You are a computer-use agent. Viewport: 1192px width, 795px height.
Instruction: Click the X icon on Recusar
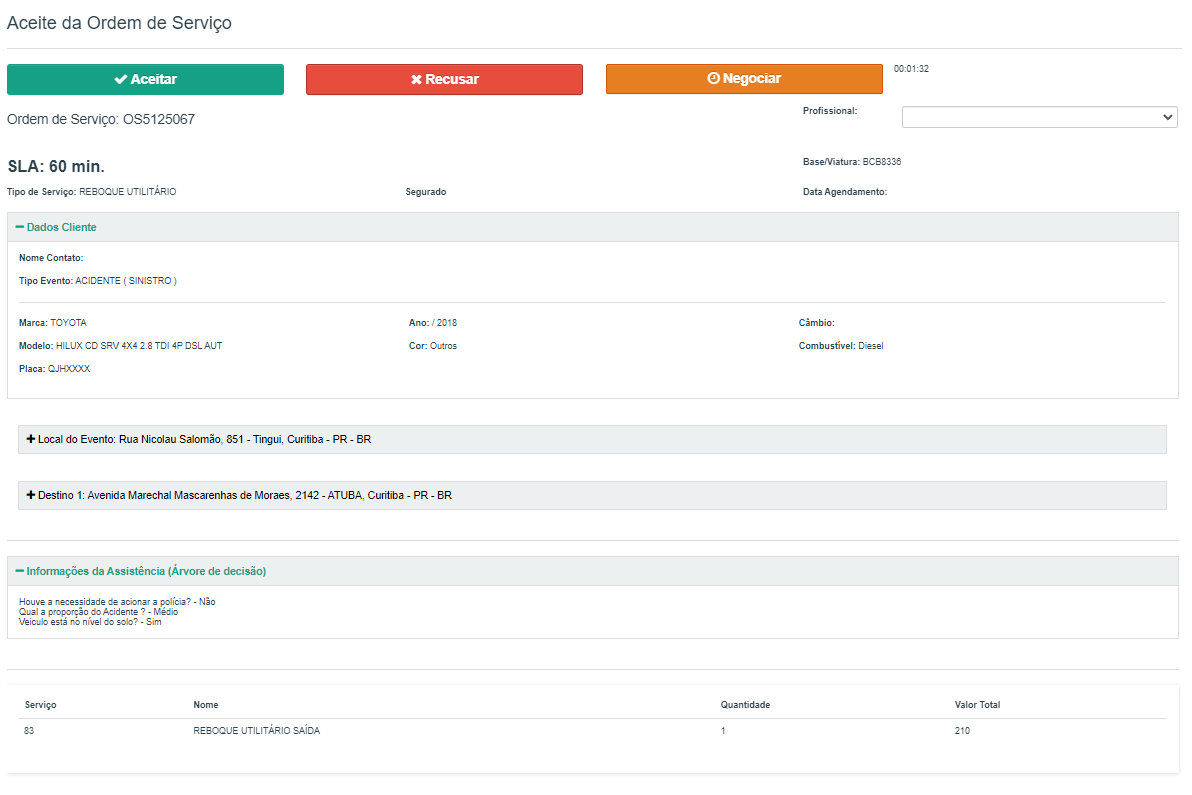[x=416, y=80]
